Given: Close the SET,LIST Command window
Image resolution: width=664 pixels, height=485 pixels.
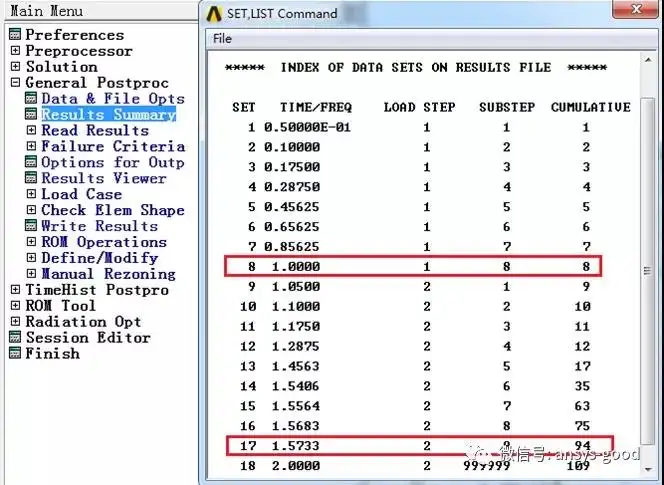Looking at the screenshot, I should point(635,8).
